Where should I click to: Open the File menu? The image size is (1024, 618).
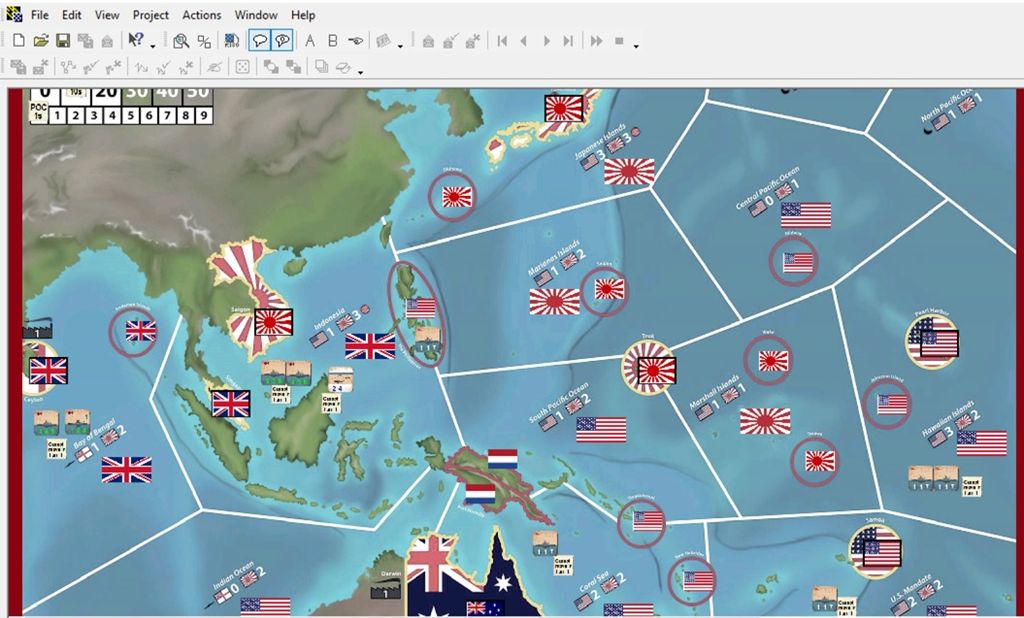tap(40, 14)
